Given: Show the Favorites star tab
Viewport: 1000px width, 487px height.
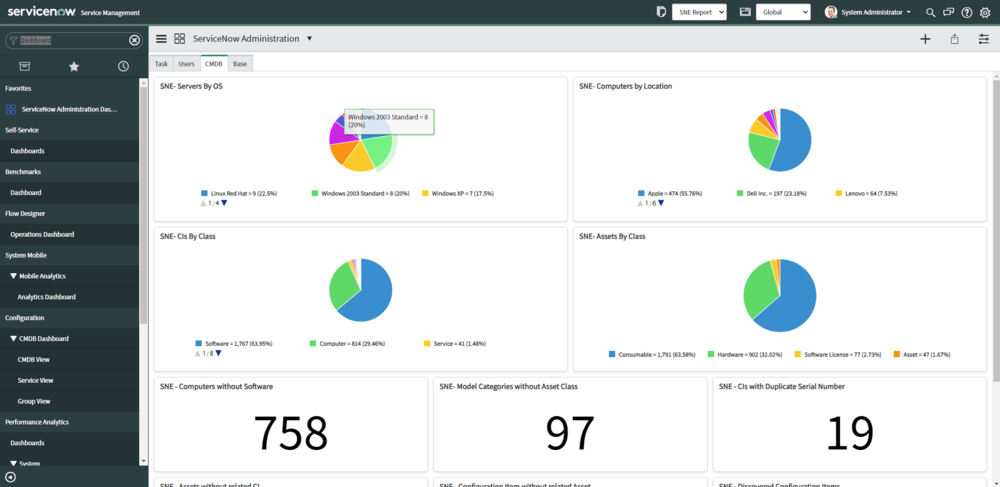Looking at the screenshot, I should click(x=74, y=66).
